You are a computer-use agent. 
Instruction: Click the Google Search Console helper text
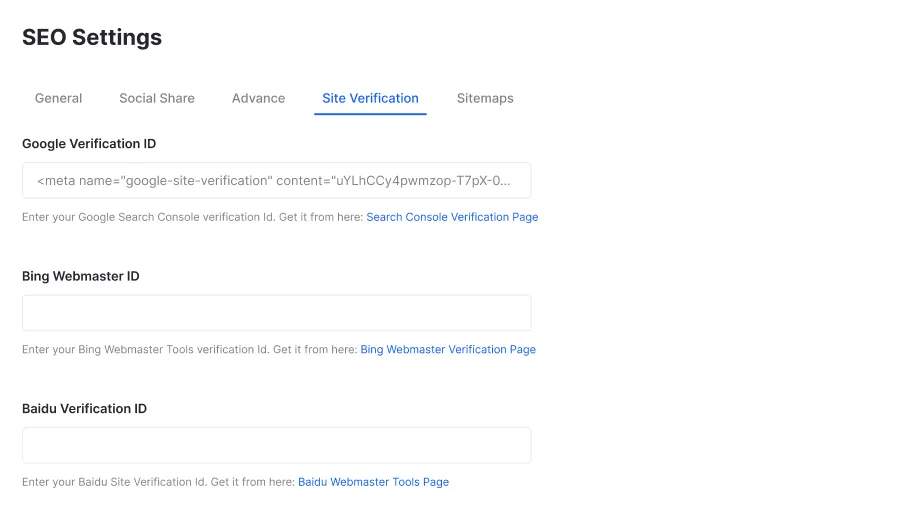pos(192,217)
